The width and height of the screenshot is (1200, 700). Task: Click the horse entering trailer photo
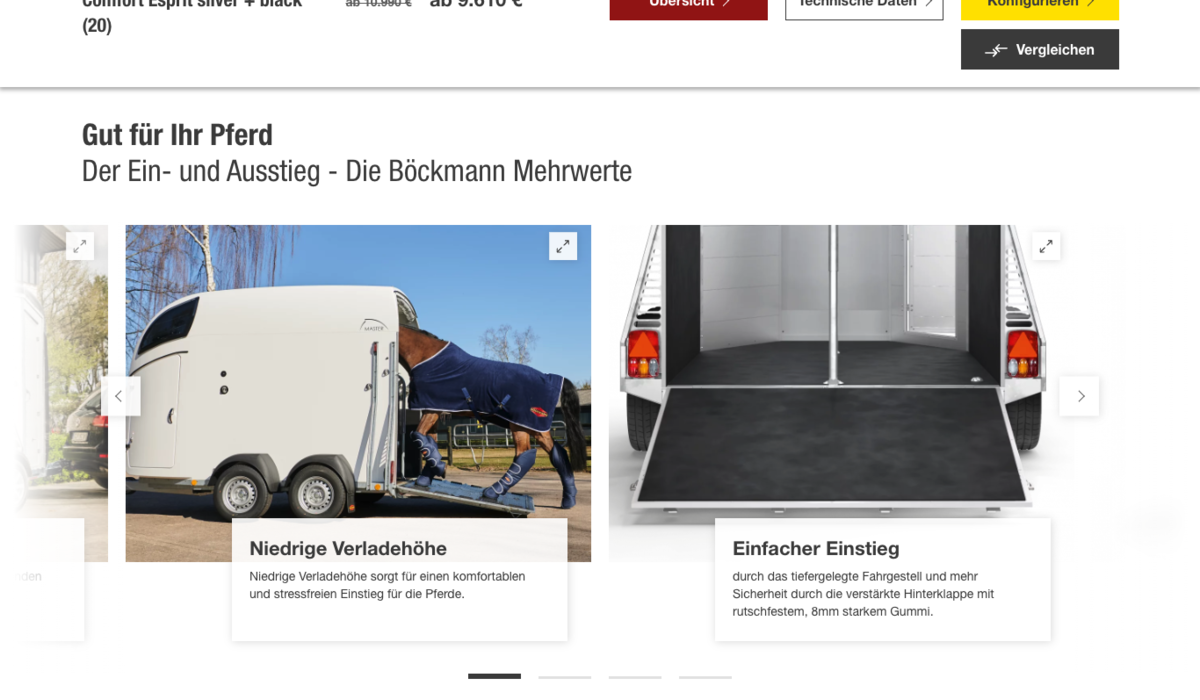358,380
